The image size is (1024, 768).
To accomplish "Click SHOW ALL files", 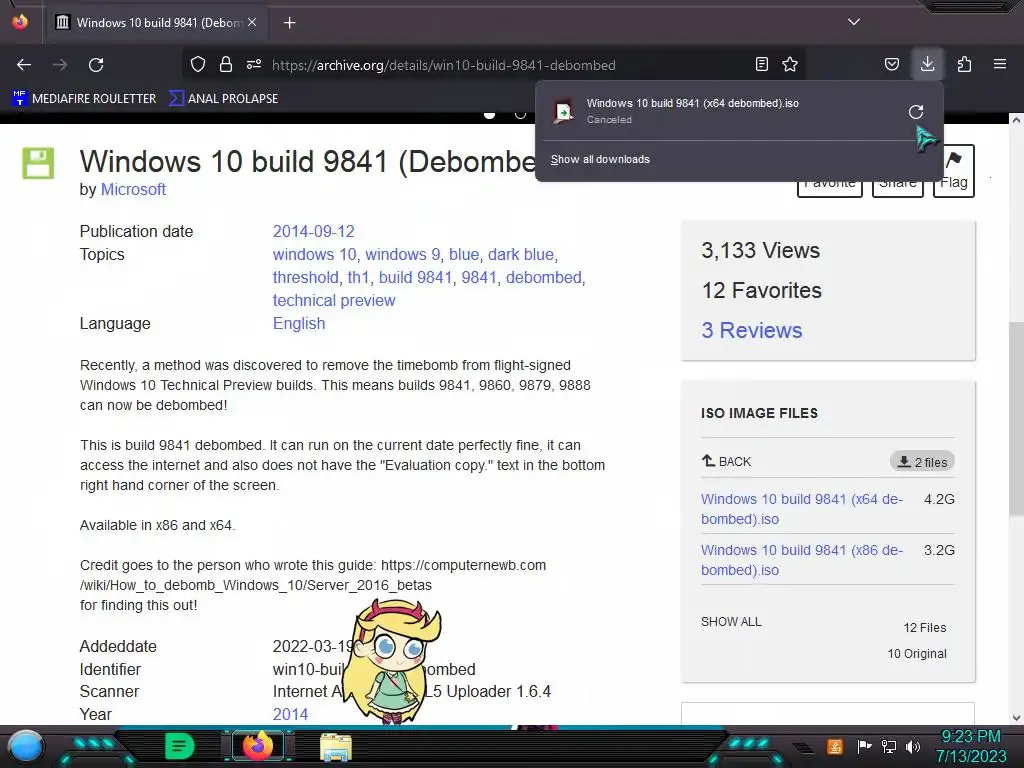I will 731,622.
